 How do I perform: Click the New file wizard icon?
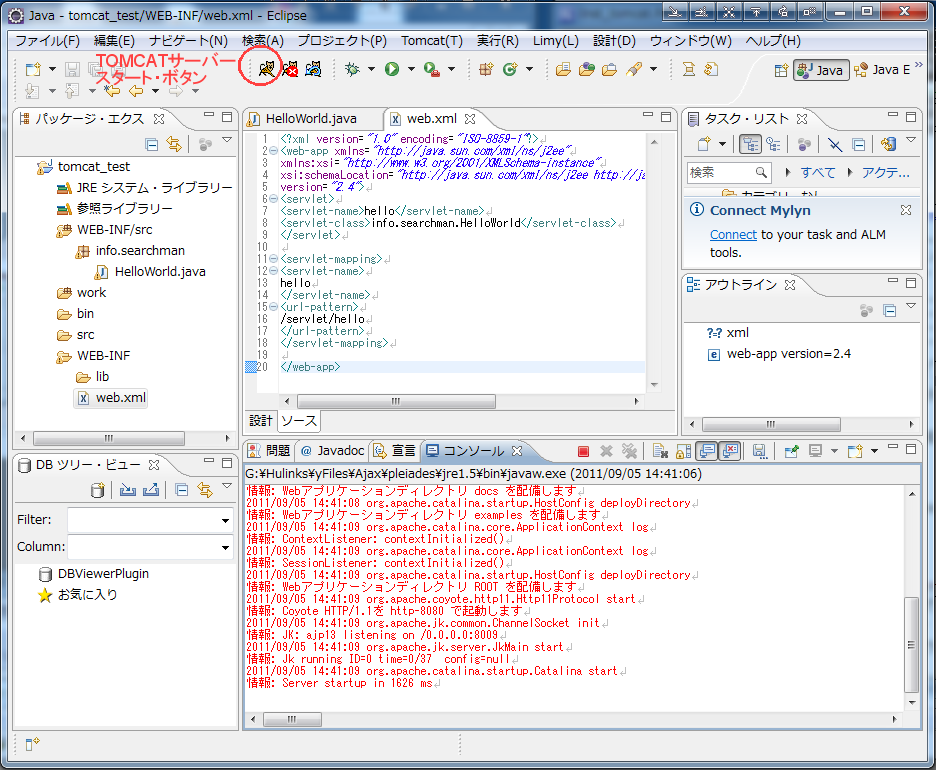[x=33, y=69]
